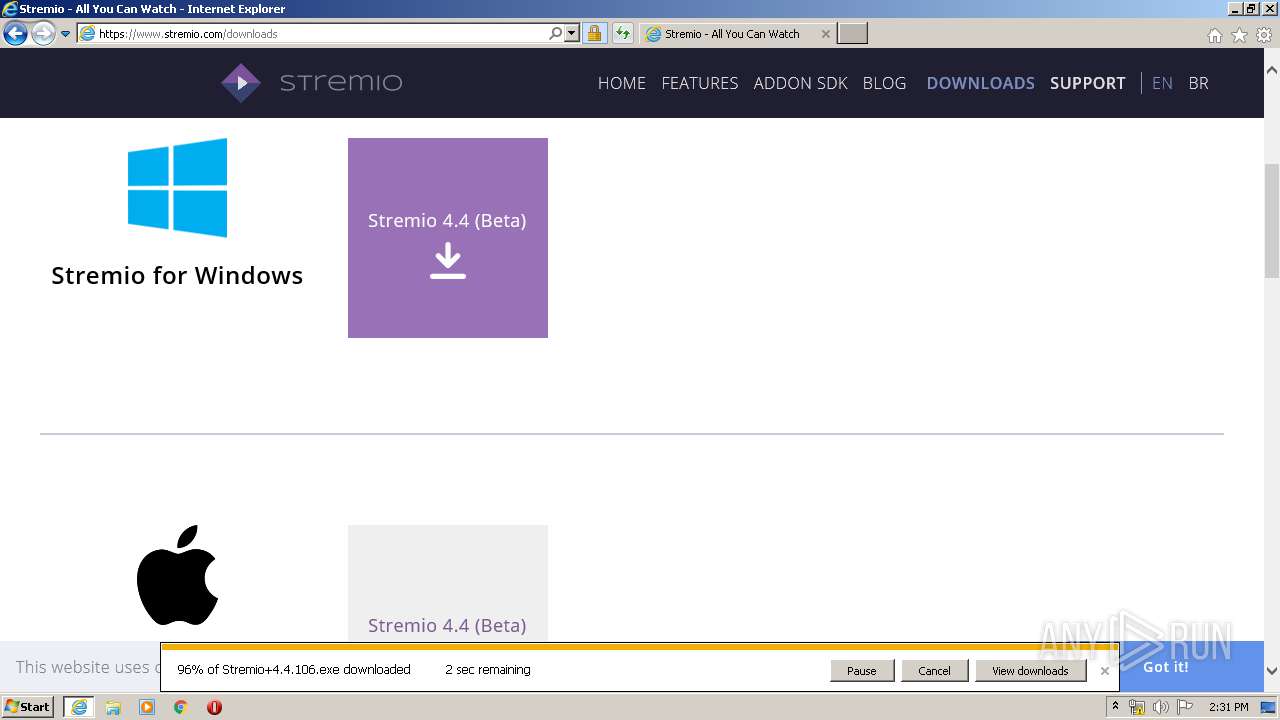1280x720 pixels.
Task: Download Stremio 4.4 (Beta) for Windows tile
Action: 448,238
